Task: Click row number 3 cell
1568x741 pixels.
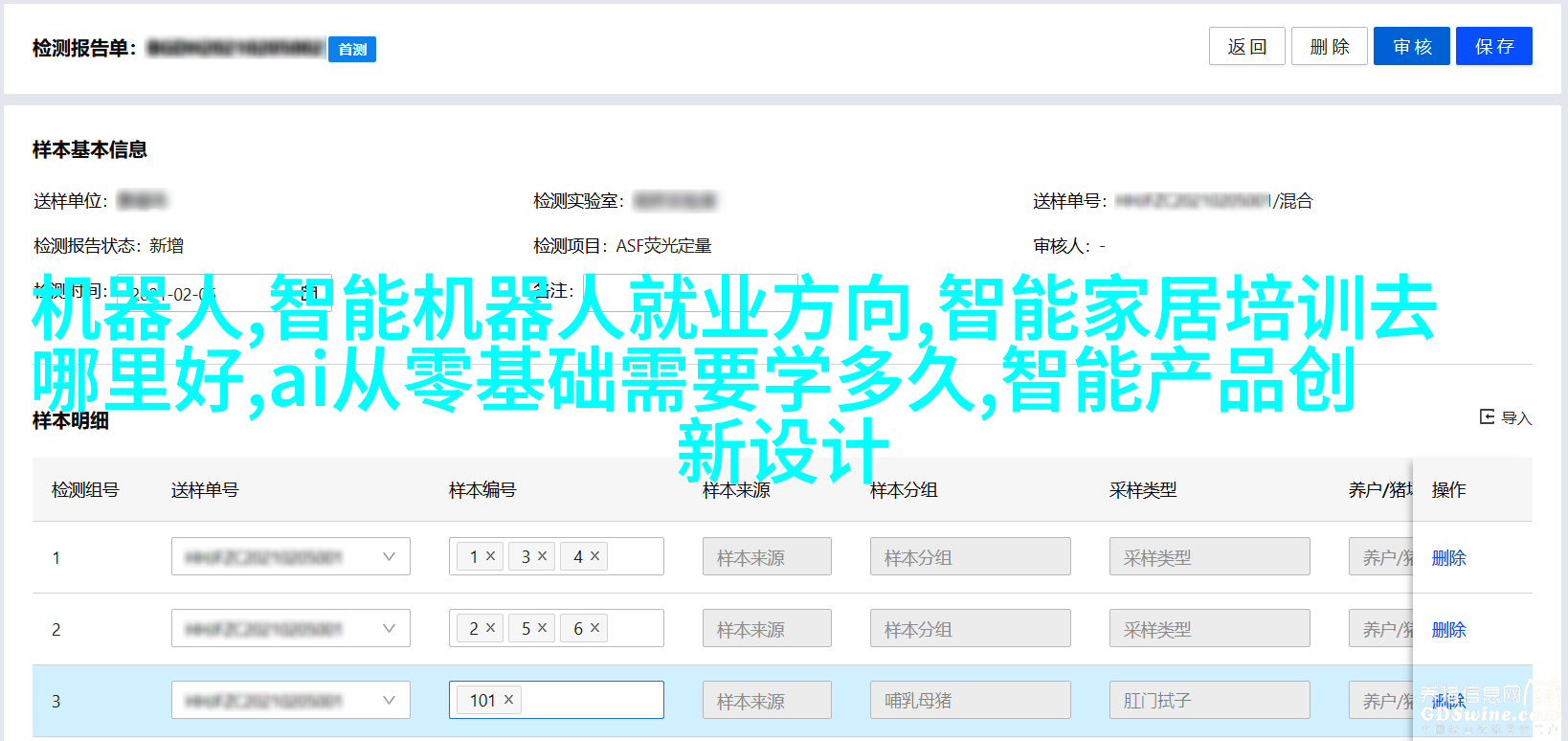Action: point(56,701)
